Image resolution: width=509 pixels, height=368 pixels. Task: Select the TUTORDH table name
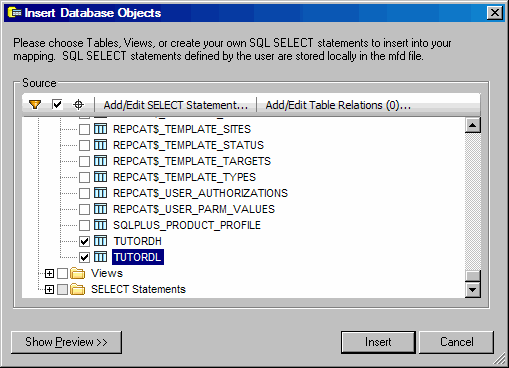[138, 241]
